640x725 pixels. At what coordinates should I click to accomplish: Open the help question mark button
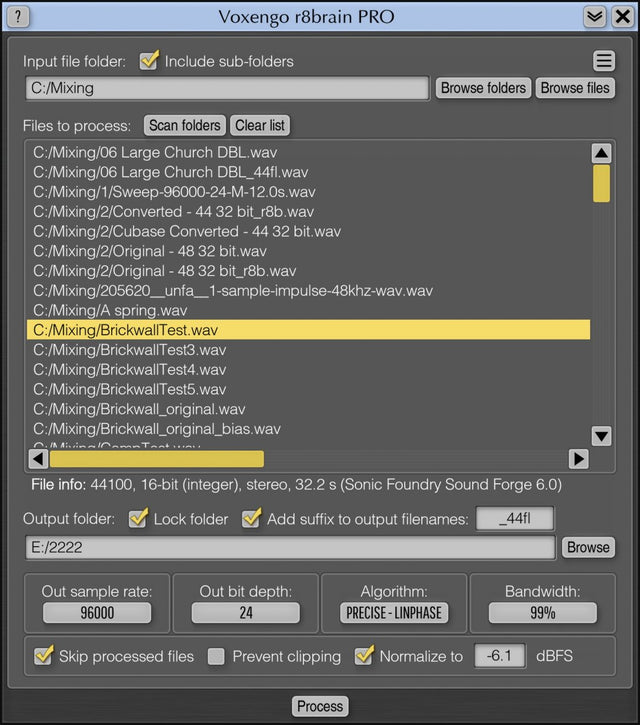(x=19, y=16)
